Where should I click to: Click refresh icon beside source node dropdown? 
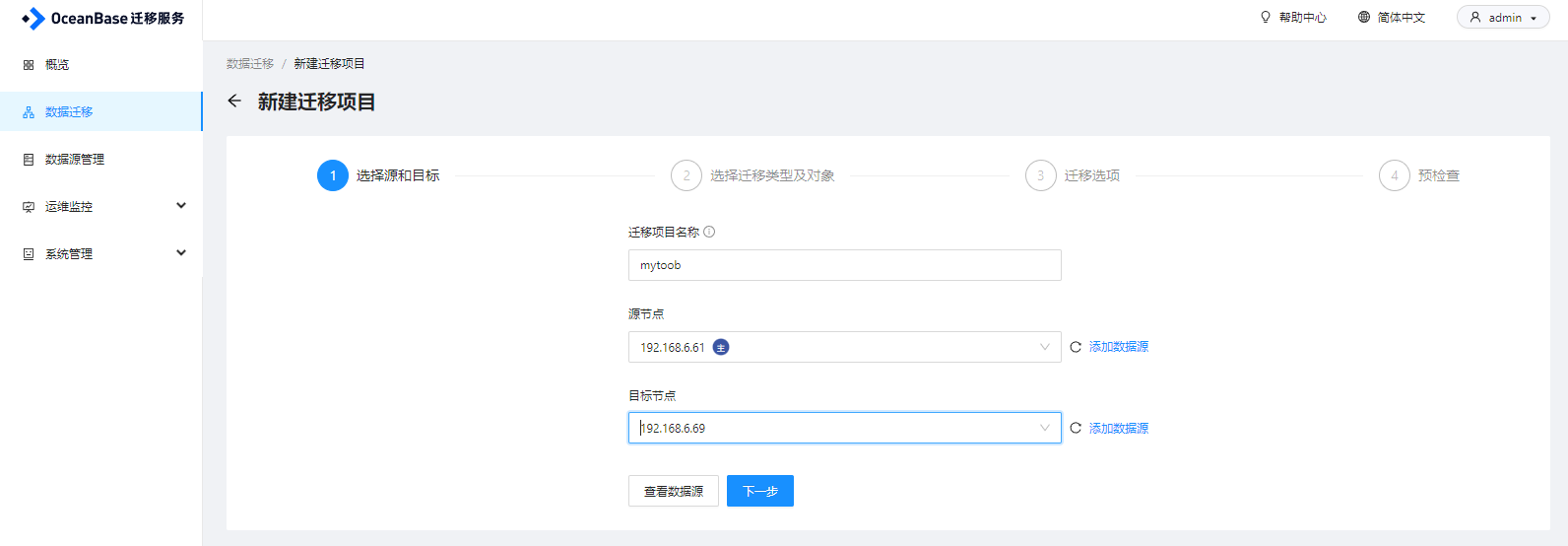[1076, 347]
